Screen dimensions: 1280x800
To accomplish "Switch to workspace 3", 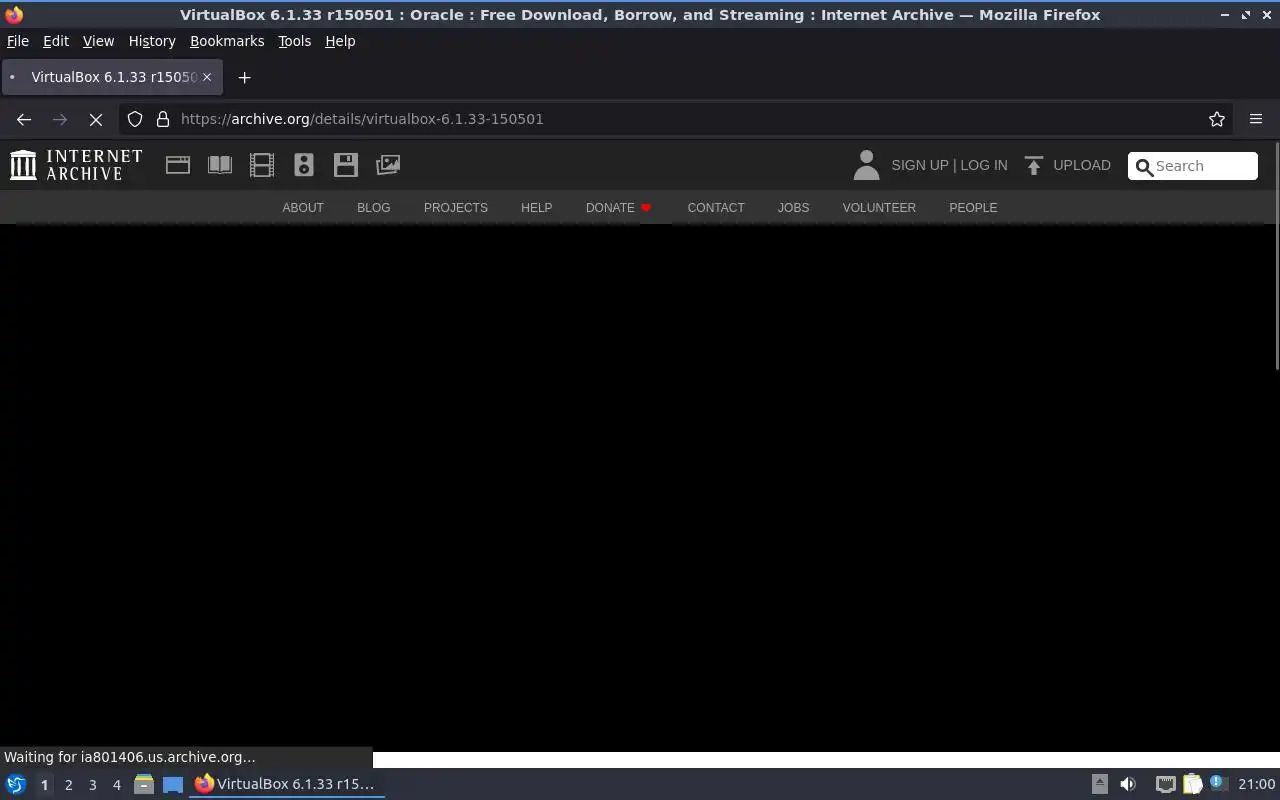I will 92,784.
